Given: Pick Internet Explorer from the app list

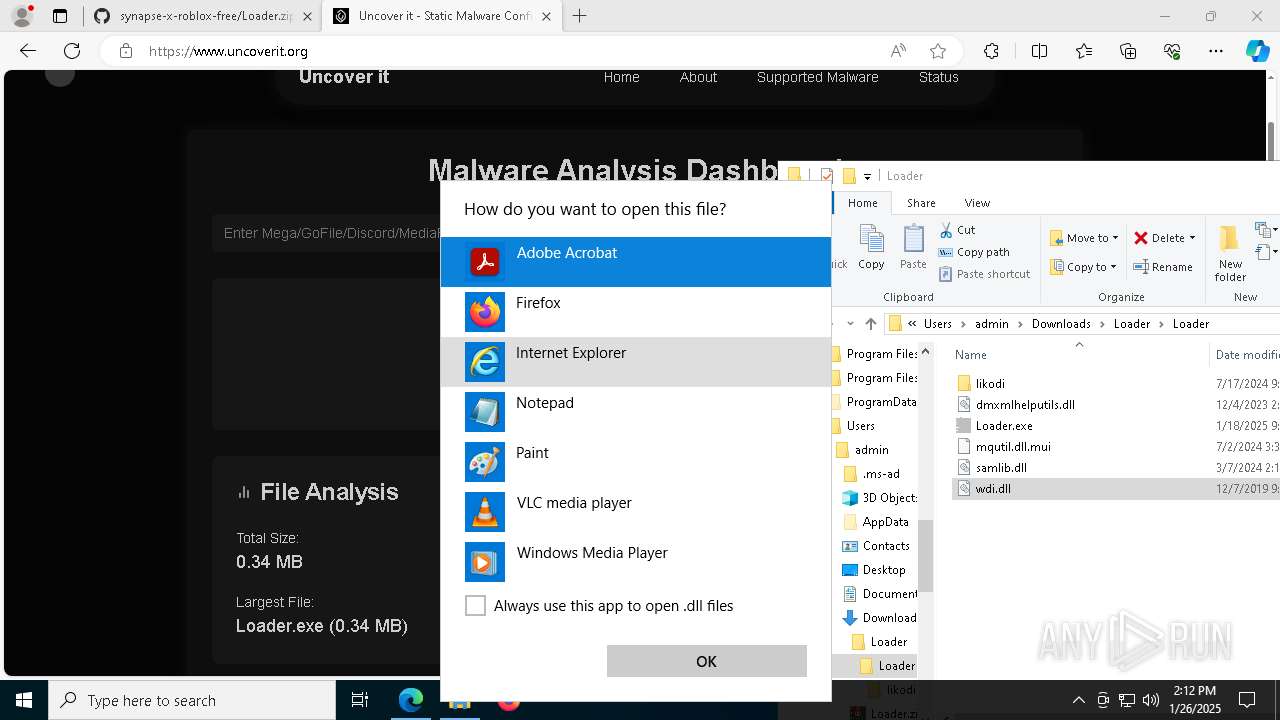Looking at the screenshot, I should point(636,362).
